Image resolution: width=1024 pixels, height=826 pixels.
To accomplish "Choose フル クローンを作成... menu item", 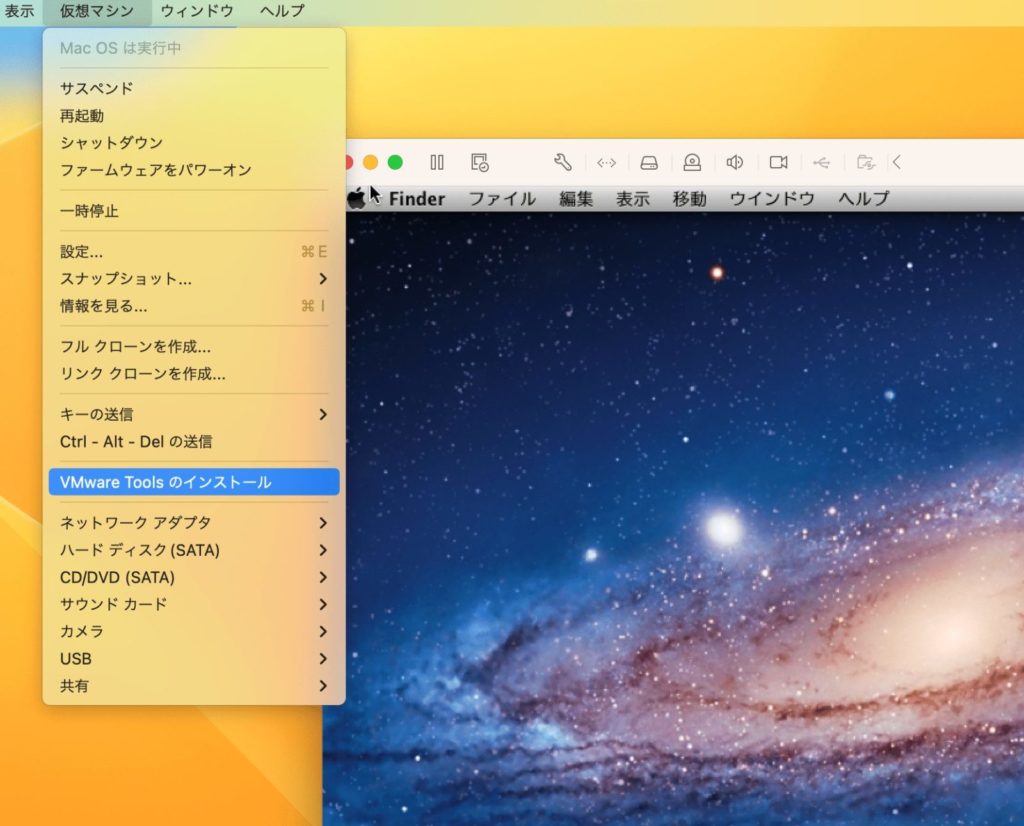I will tap(194, 346).
